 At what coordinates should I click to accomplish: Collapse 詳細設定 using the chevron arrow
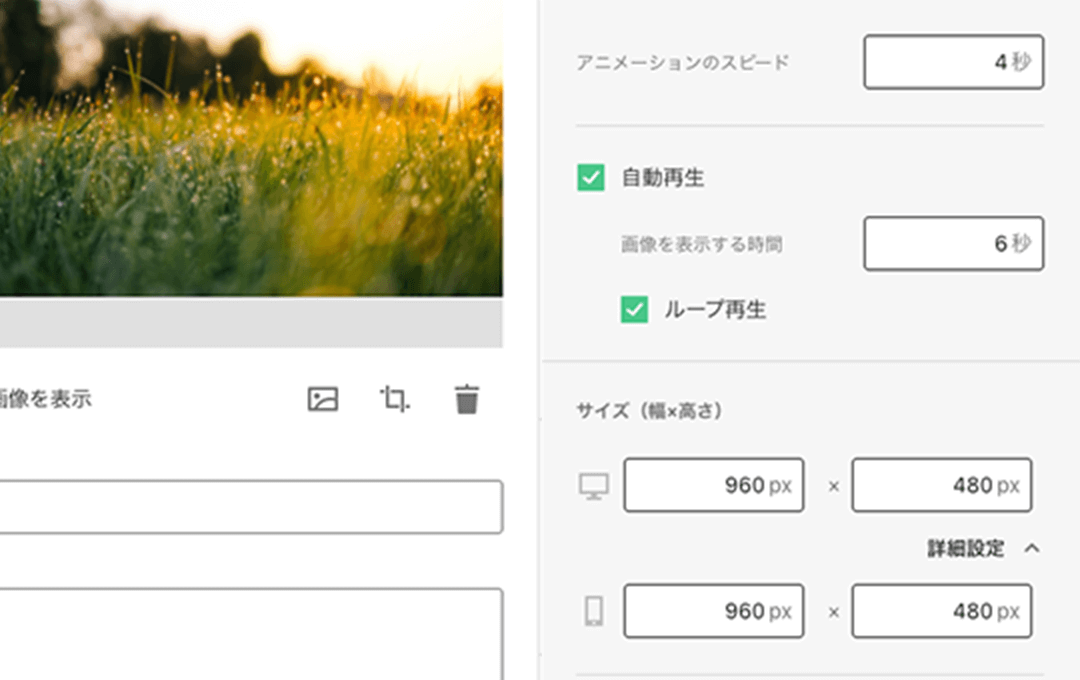tap(1032, 549)
